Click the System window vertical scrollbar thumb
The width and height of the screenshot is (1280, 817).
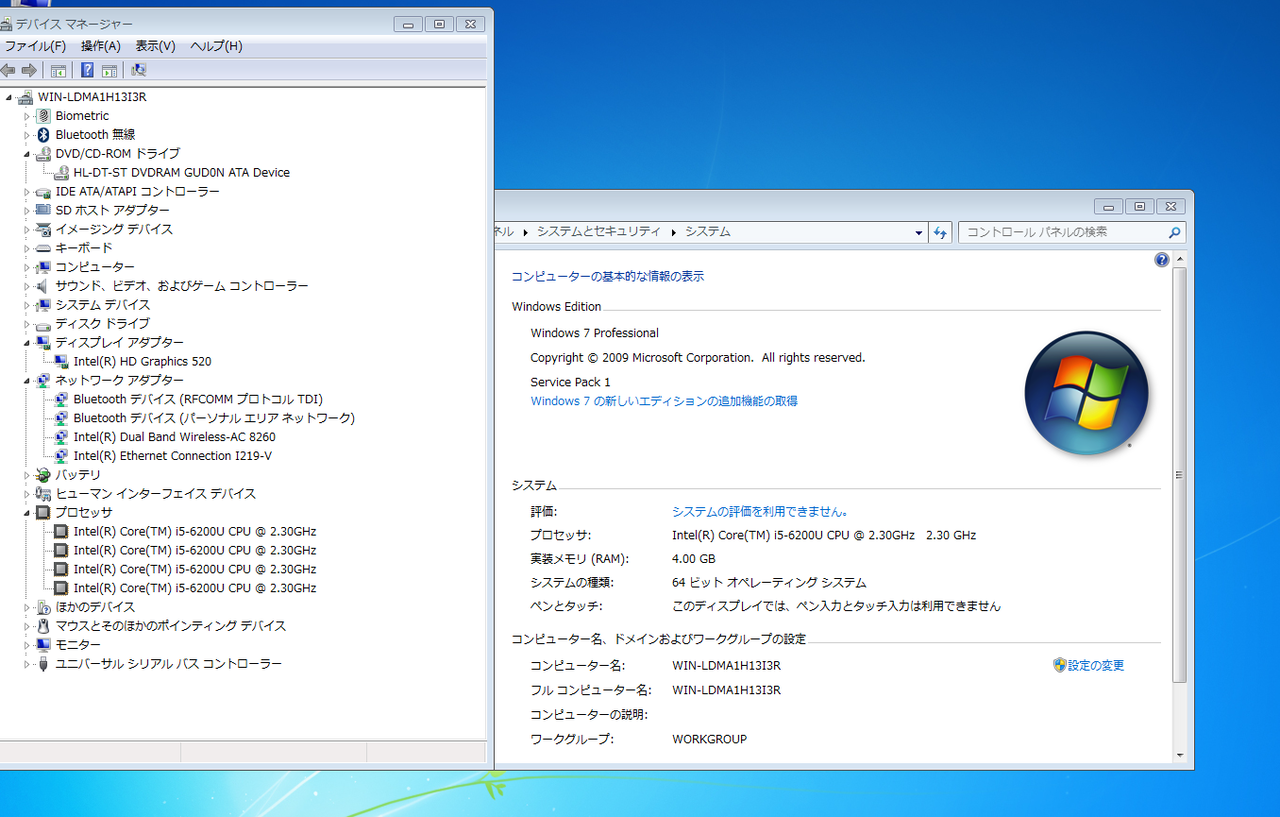pos(1179,475)
